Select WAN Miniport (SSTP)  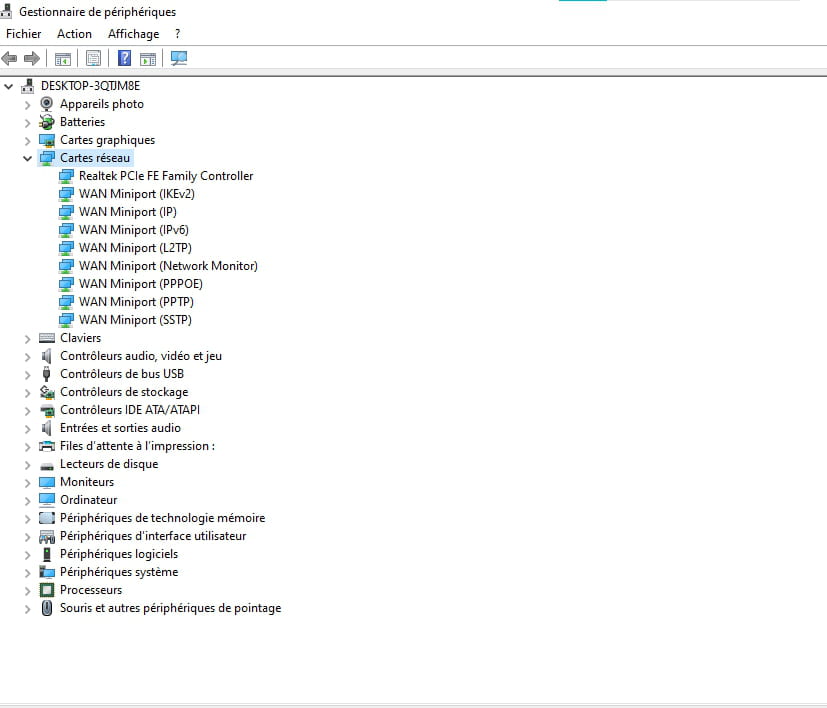click(x=135, y=320)
